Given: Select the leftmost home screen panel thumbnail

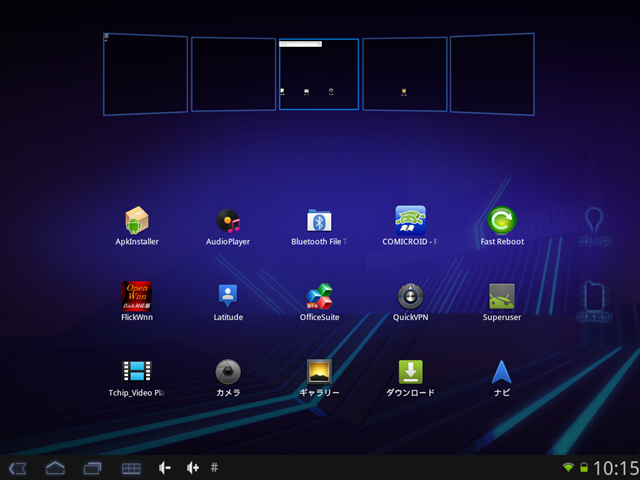Looking at the screenshot, I should [x=146, y=74].
